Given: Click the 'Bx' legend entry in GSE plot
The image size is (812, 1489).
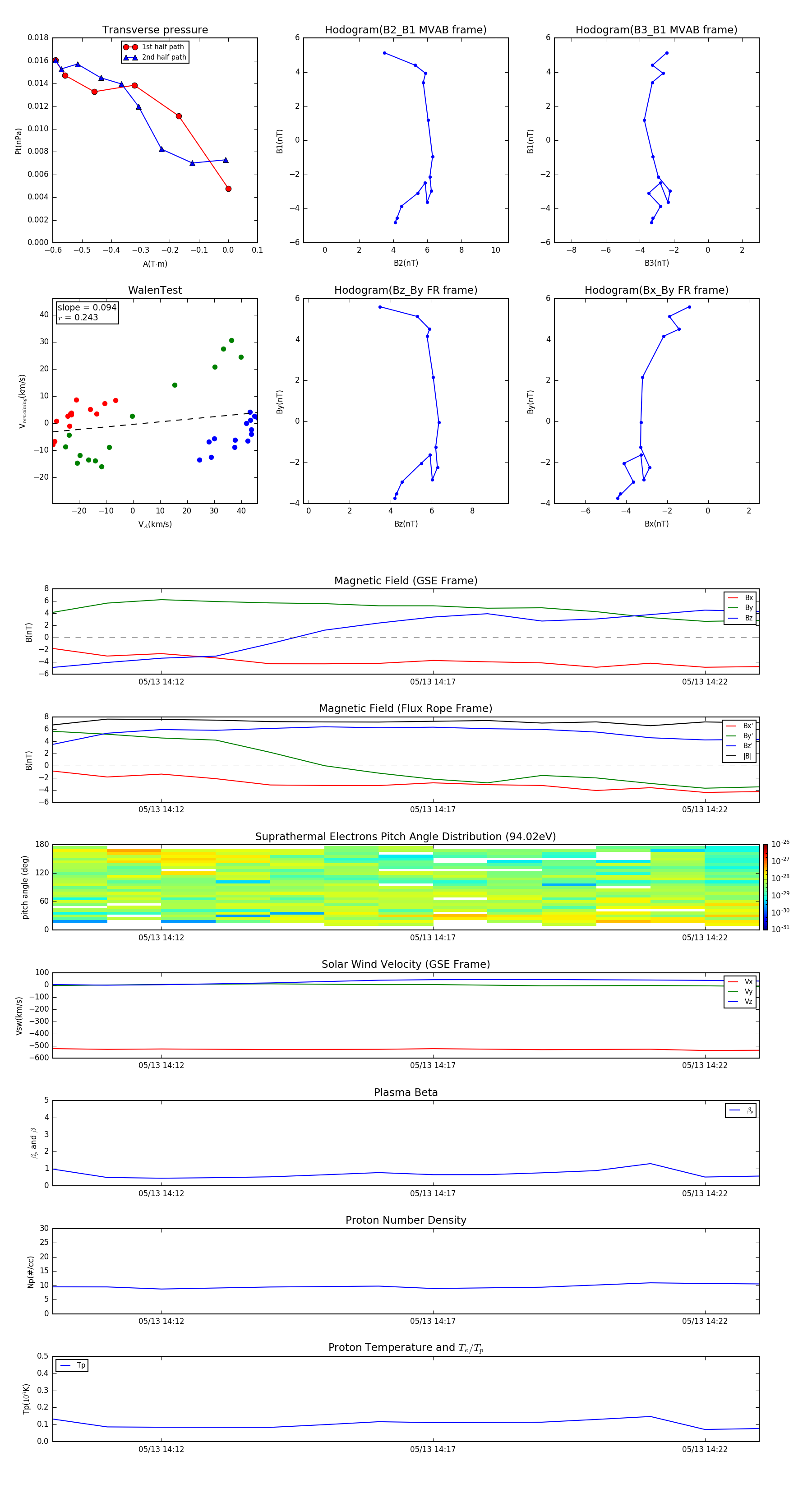Looking at the screenshot, I should (x=740, y=598).
